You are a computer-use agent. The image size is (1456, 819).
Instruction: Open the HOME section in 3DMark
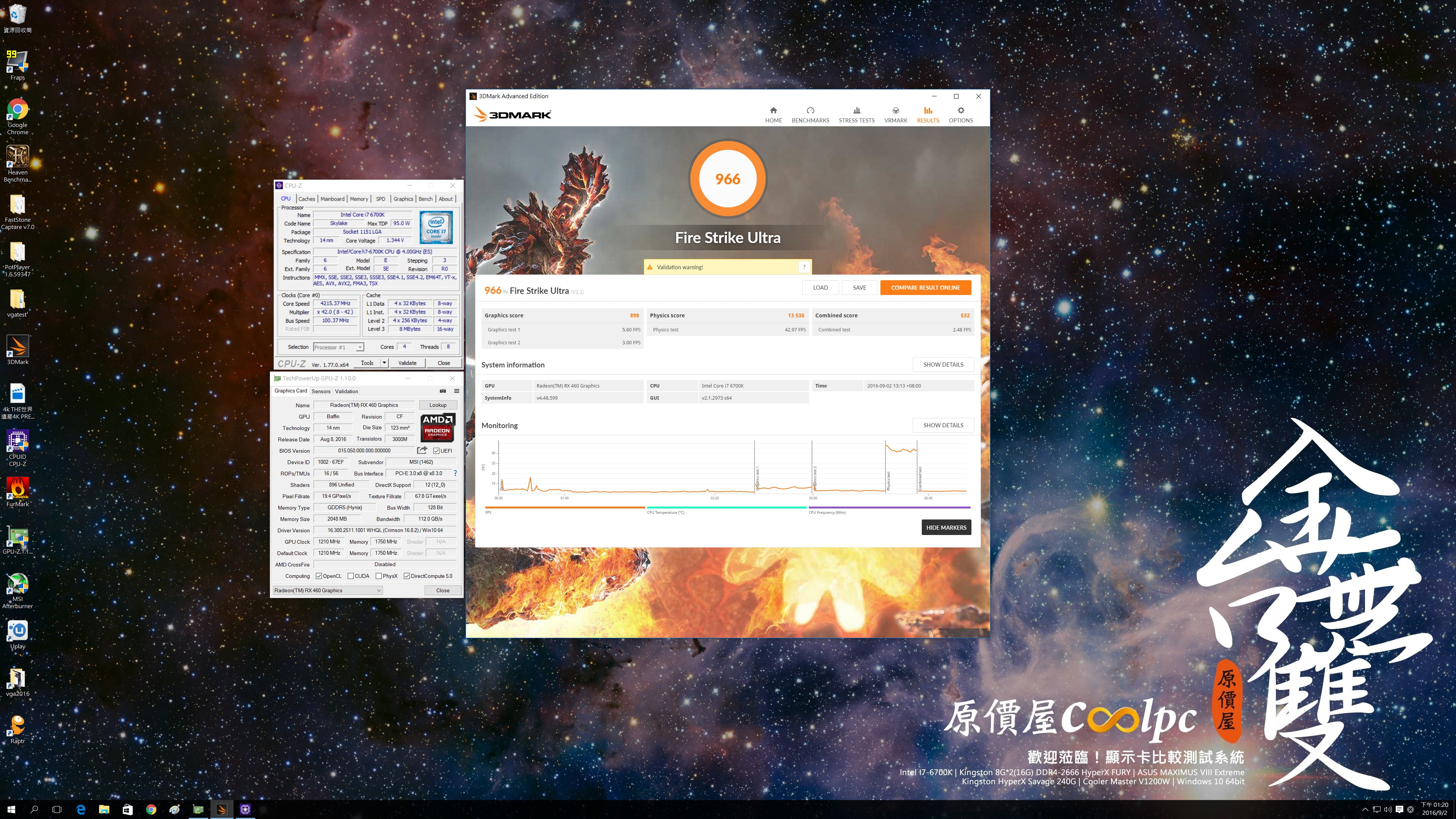773,115
